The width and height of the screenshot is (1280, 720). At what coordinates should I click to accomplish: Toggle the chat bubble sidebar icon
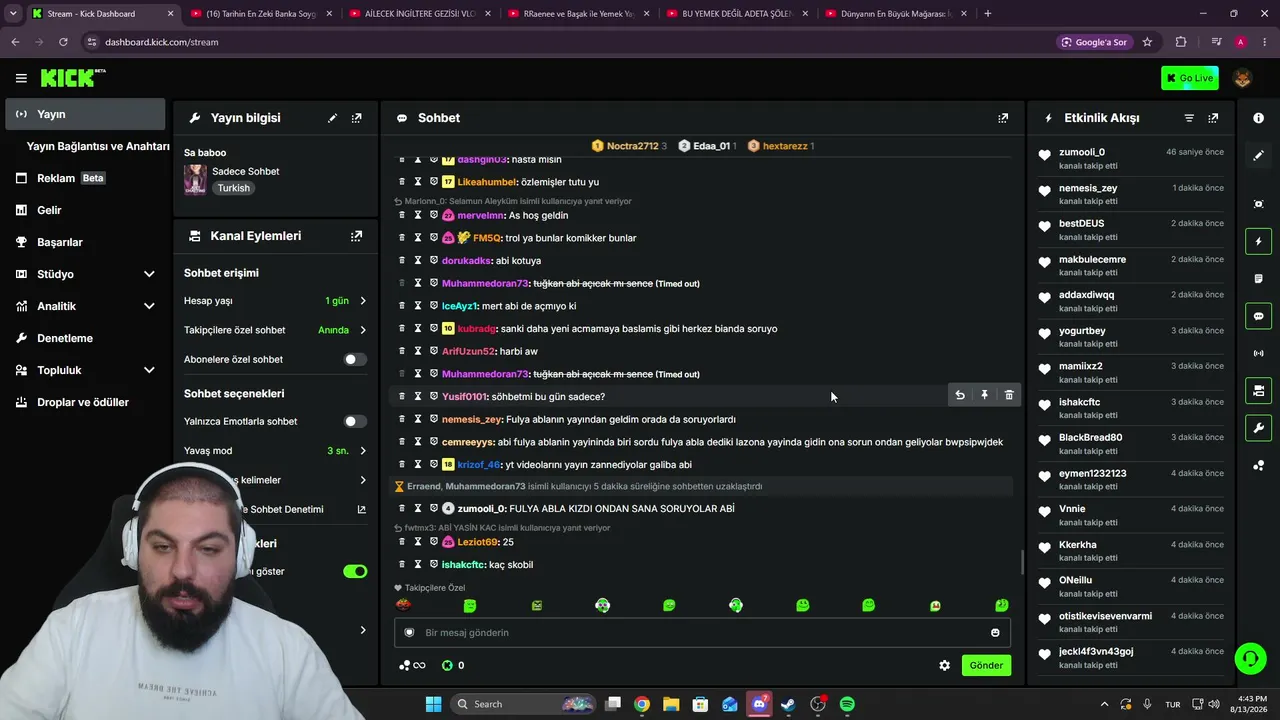[1258, 316]
